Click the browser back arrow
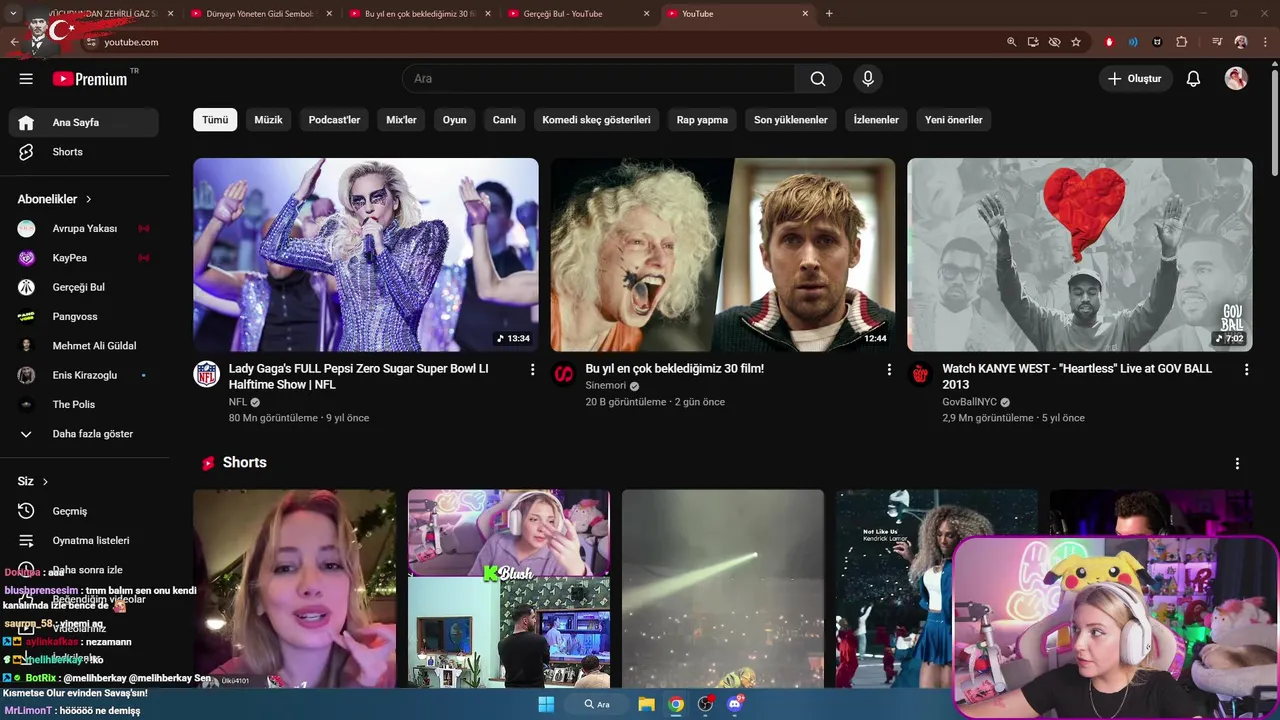The width and height of the screenshot is (1280, 720). (x=14, y=42)
